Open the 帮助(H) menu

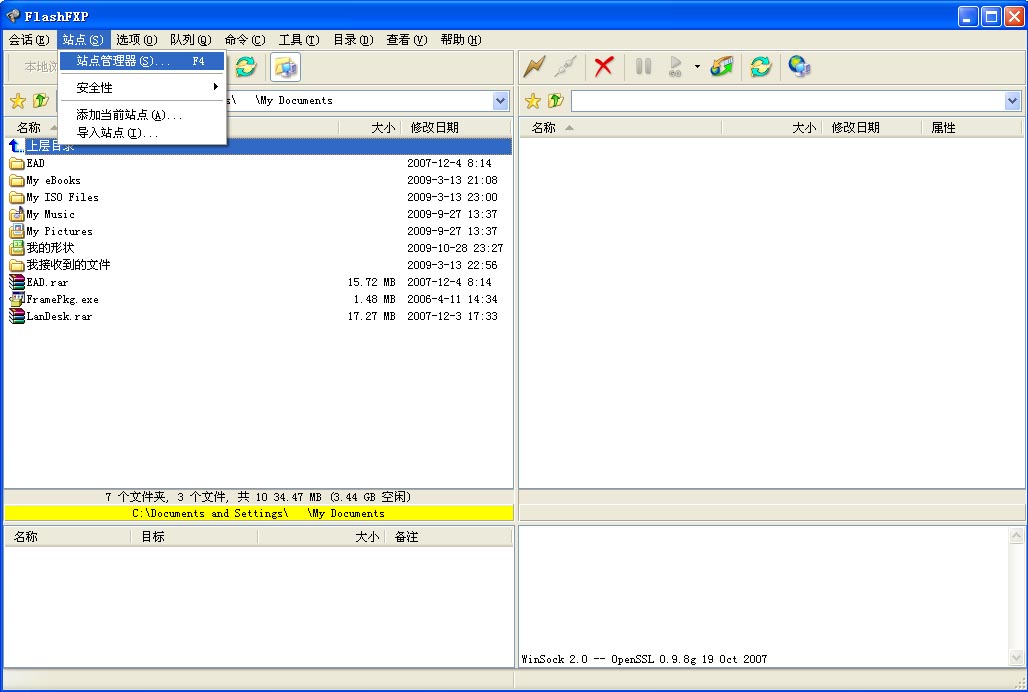click(461, 40)
